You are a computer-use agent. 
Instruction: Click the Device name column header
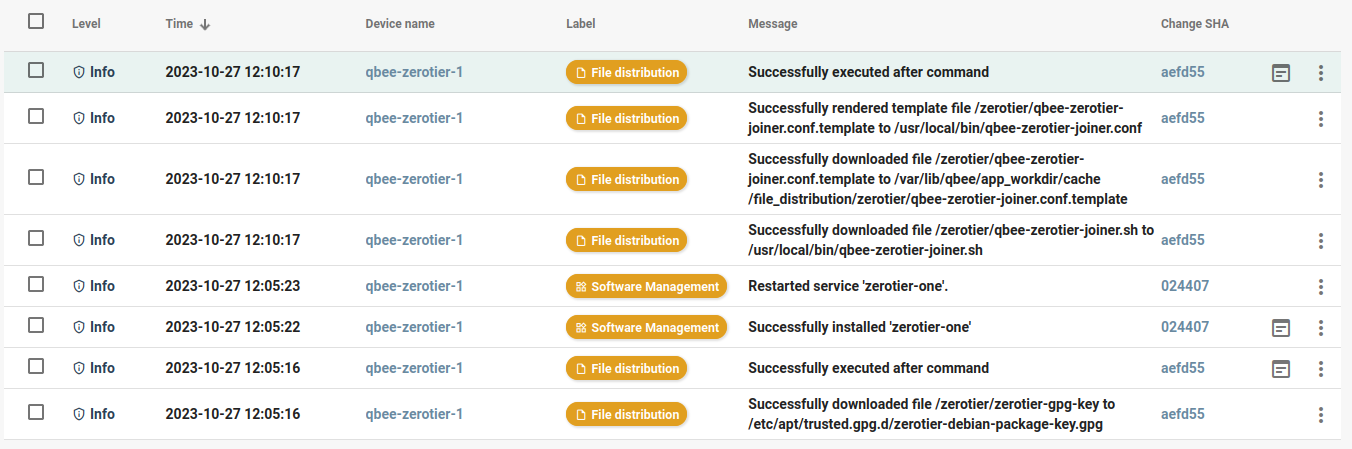pyautogui.click(x=400, y=24)
